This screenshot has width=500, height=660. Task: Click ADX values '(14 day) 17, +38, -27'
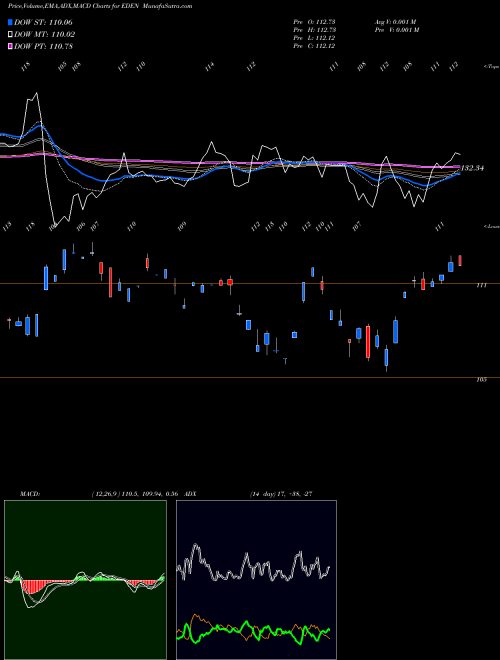point(281,494)
